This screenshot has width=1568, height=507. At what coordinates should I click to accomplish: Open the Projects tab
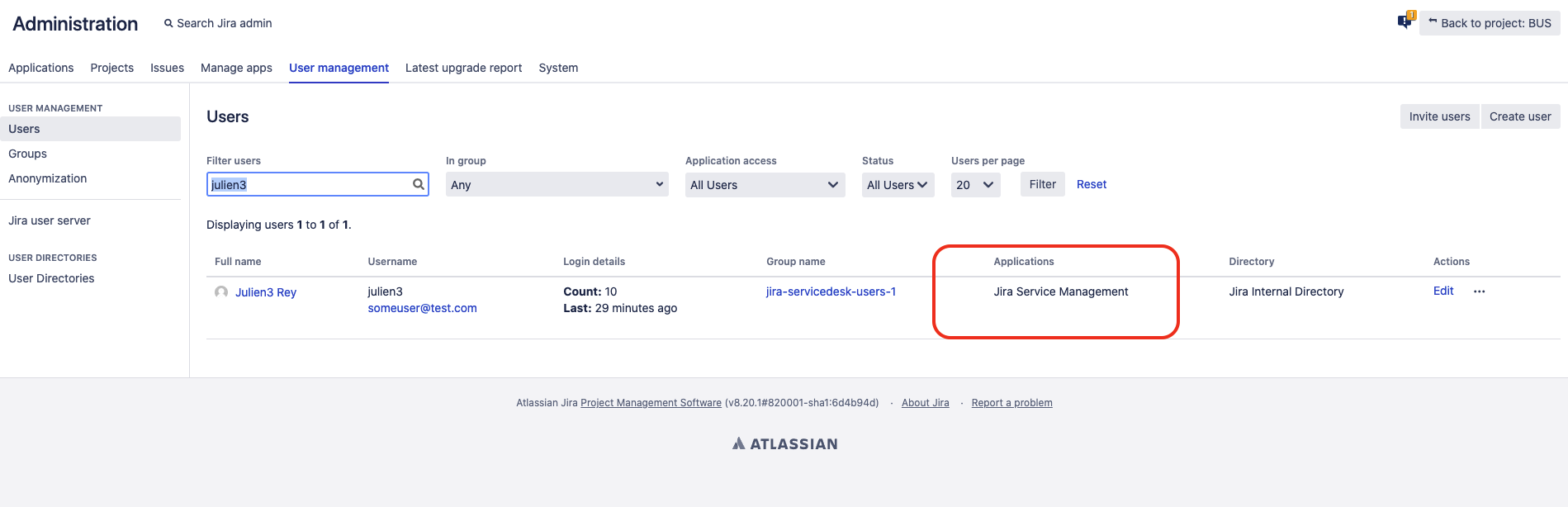pyautogui.click(x=111, y=68)
